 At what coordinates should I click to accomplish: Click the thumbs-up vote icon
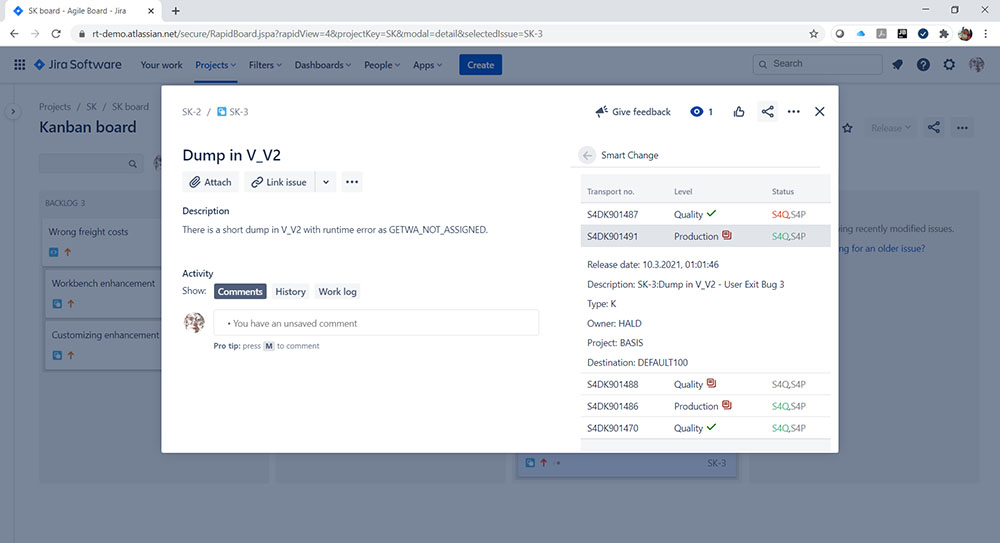point(739,112)
